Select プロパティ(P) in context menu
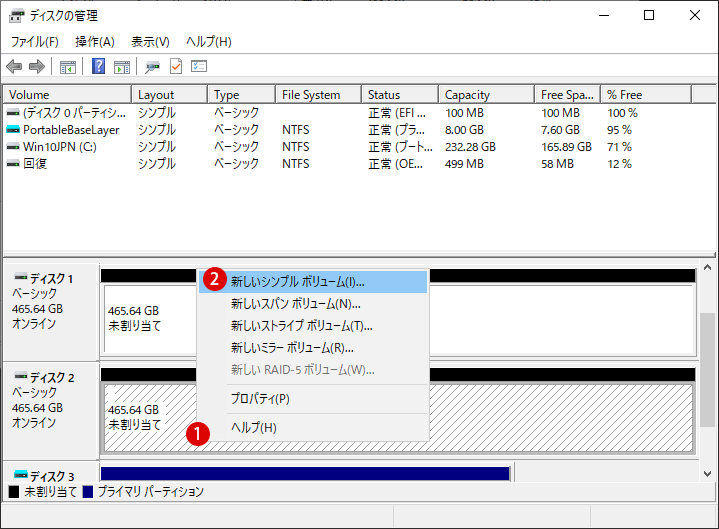This screenshot has width=719, height=529. tap(313, 399)
